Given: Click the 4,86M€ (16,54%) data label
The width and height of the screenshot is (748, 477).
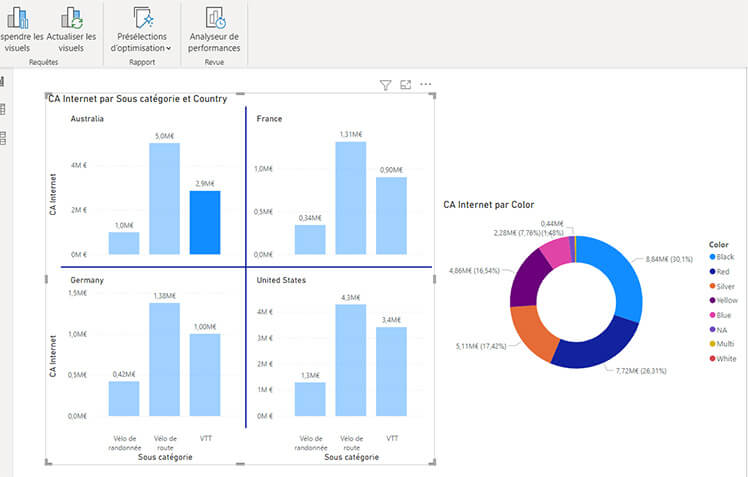Looking at the screenshot, I should (474, 270).
